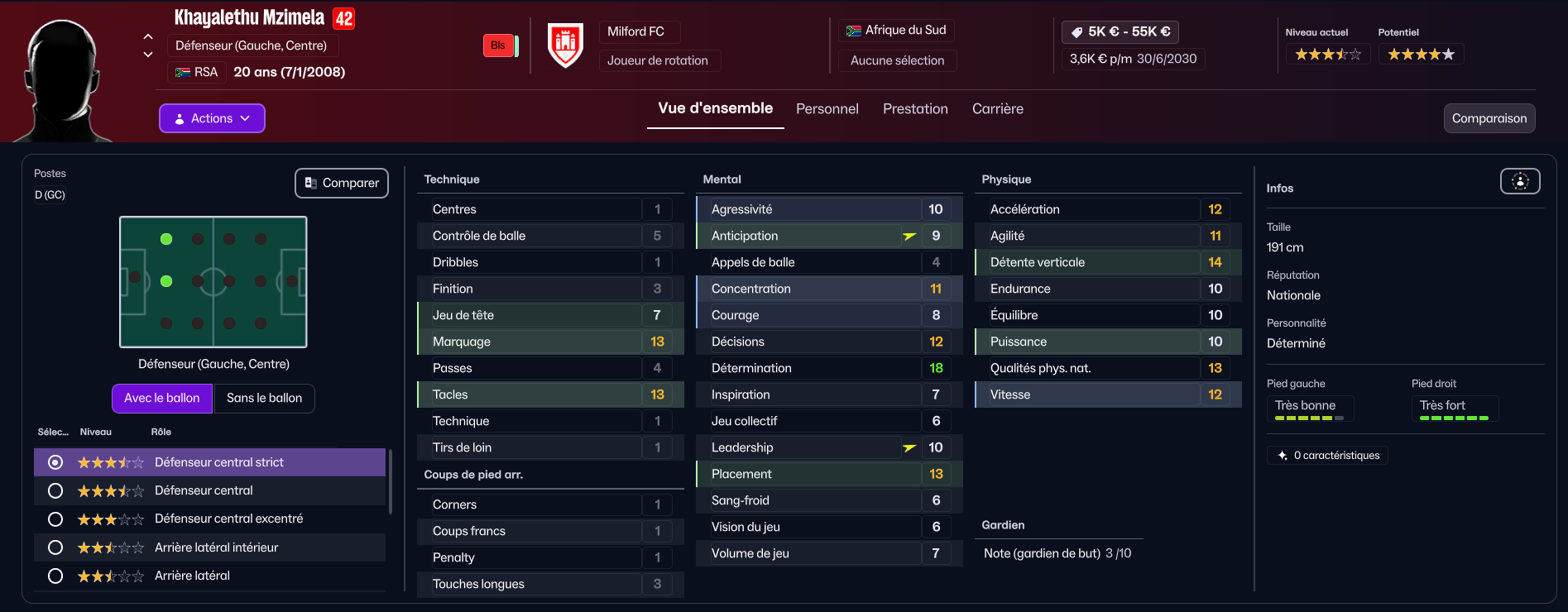Image resolution: width=1568 pixels, height=612 pixels.
Task: Switch to the Personnel tab
Action: [x=827, y=109]
